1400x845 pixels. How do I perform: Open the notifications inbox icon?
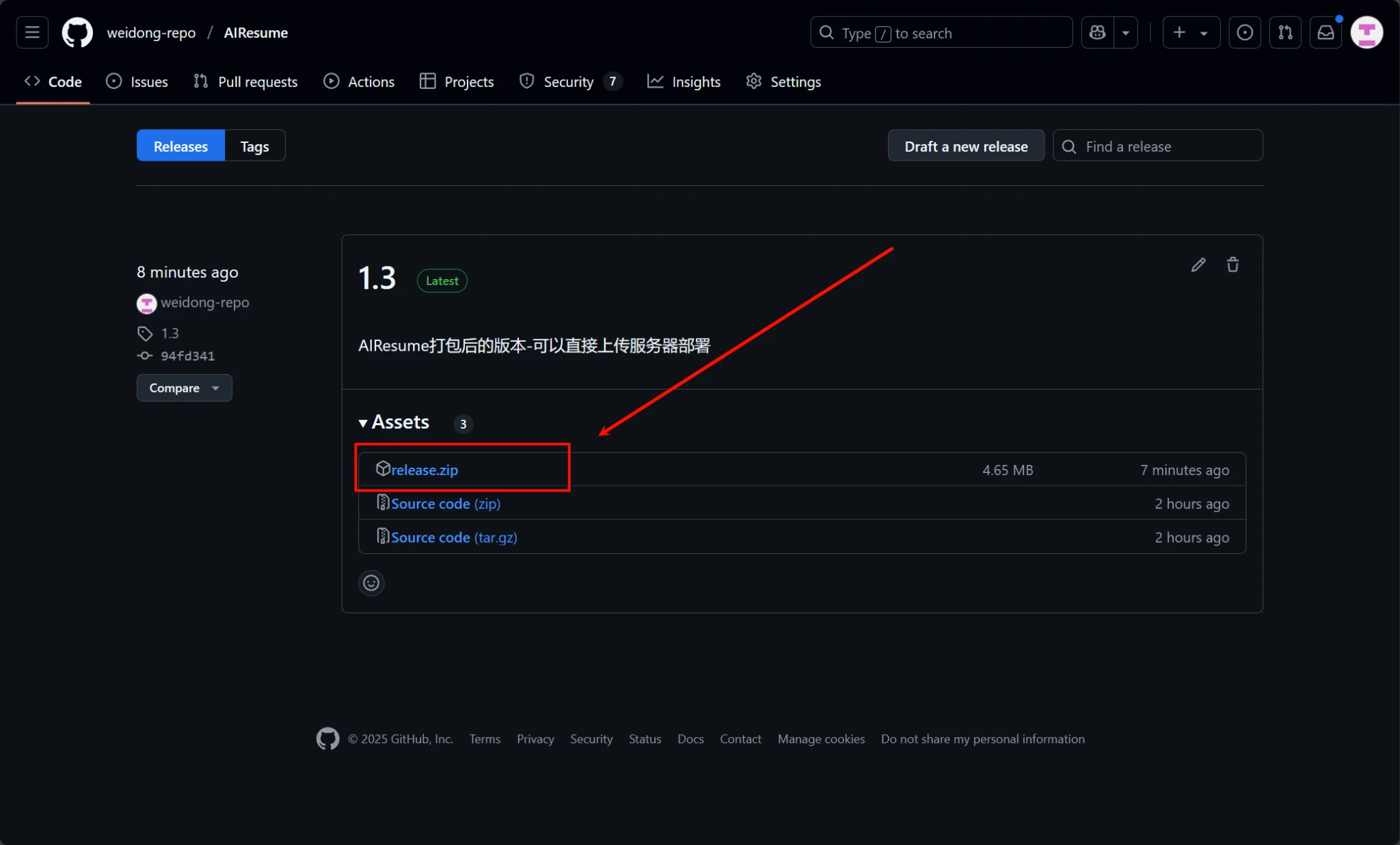click(1325, 32)
